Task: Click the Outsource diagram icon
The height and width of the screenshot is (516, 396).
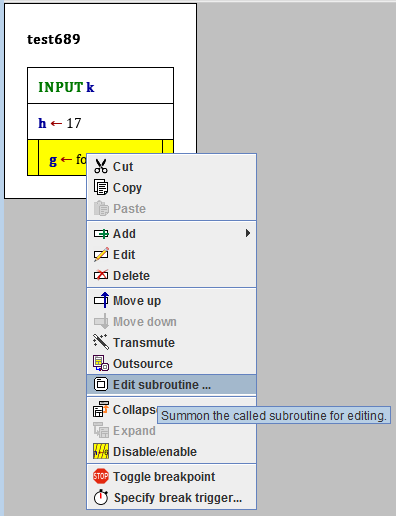Action: coord(101,363)
